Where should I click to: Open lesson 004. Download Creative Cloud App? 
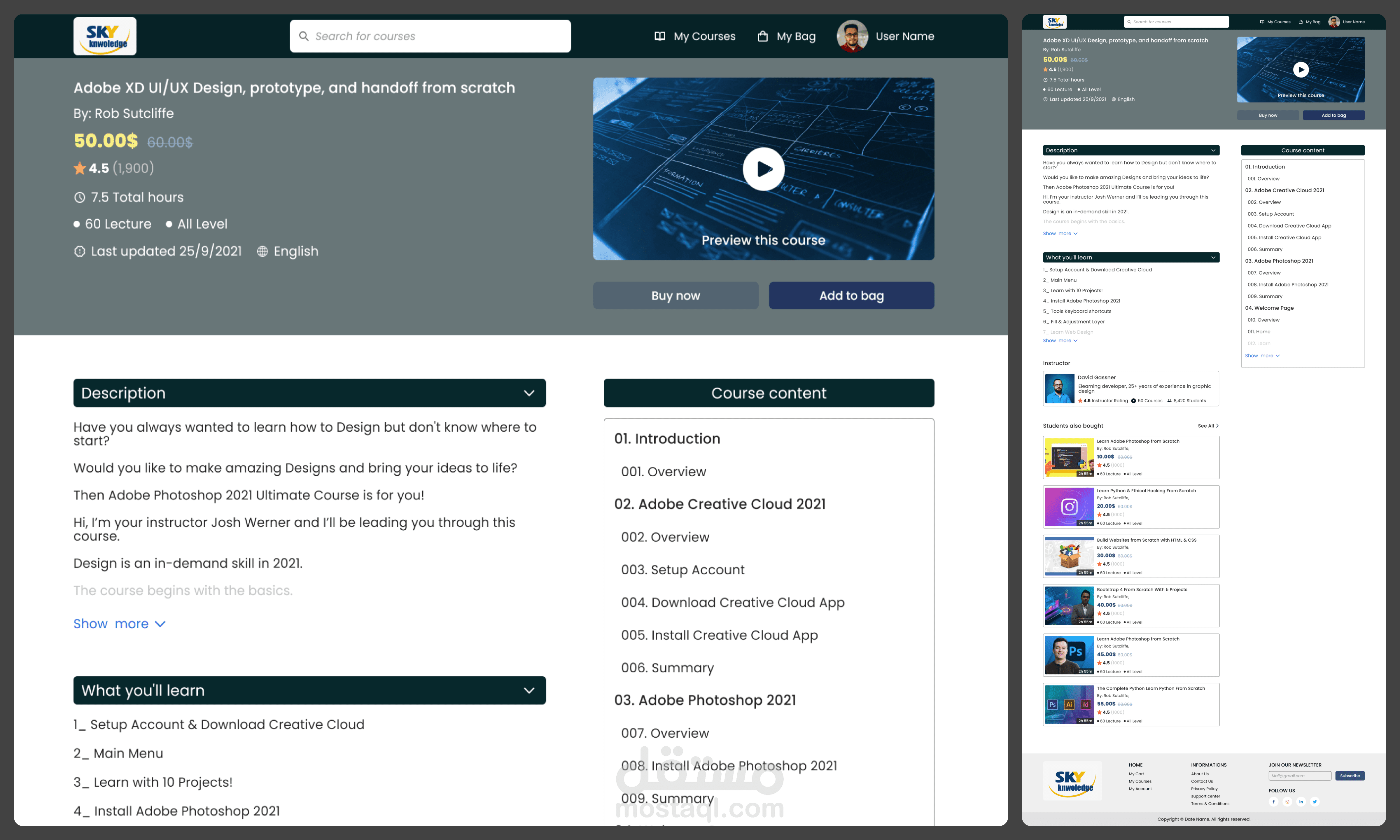[x=733, y=603]
